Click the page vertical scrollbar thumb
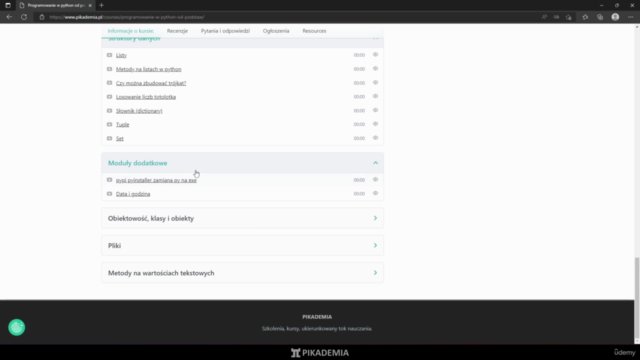The width and height of the screenshot is (640, 360). click(637, 298)
